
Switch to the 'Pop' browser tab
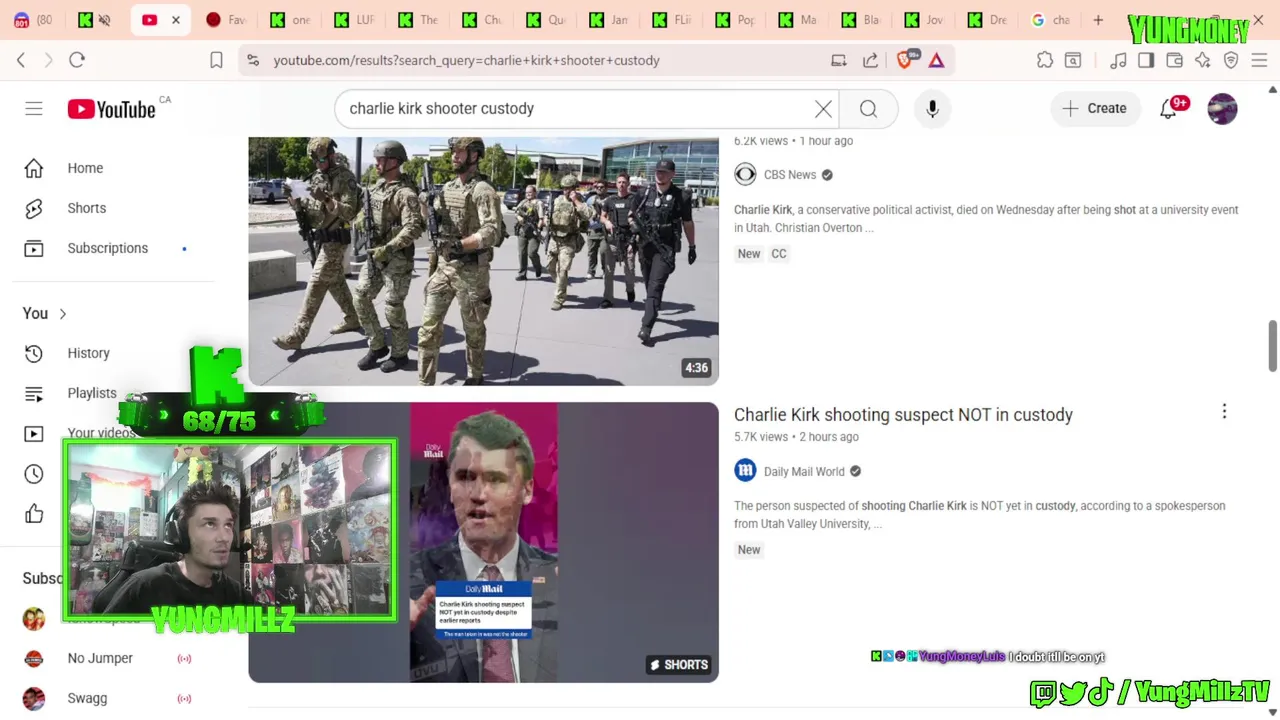(x=734, y=20)
